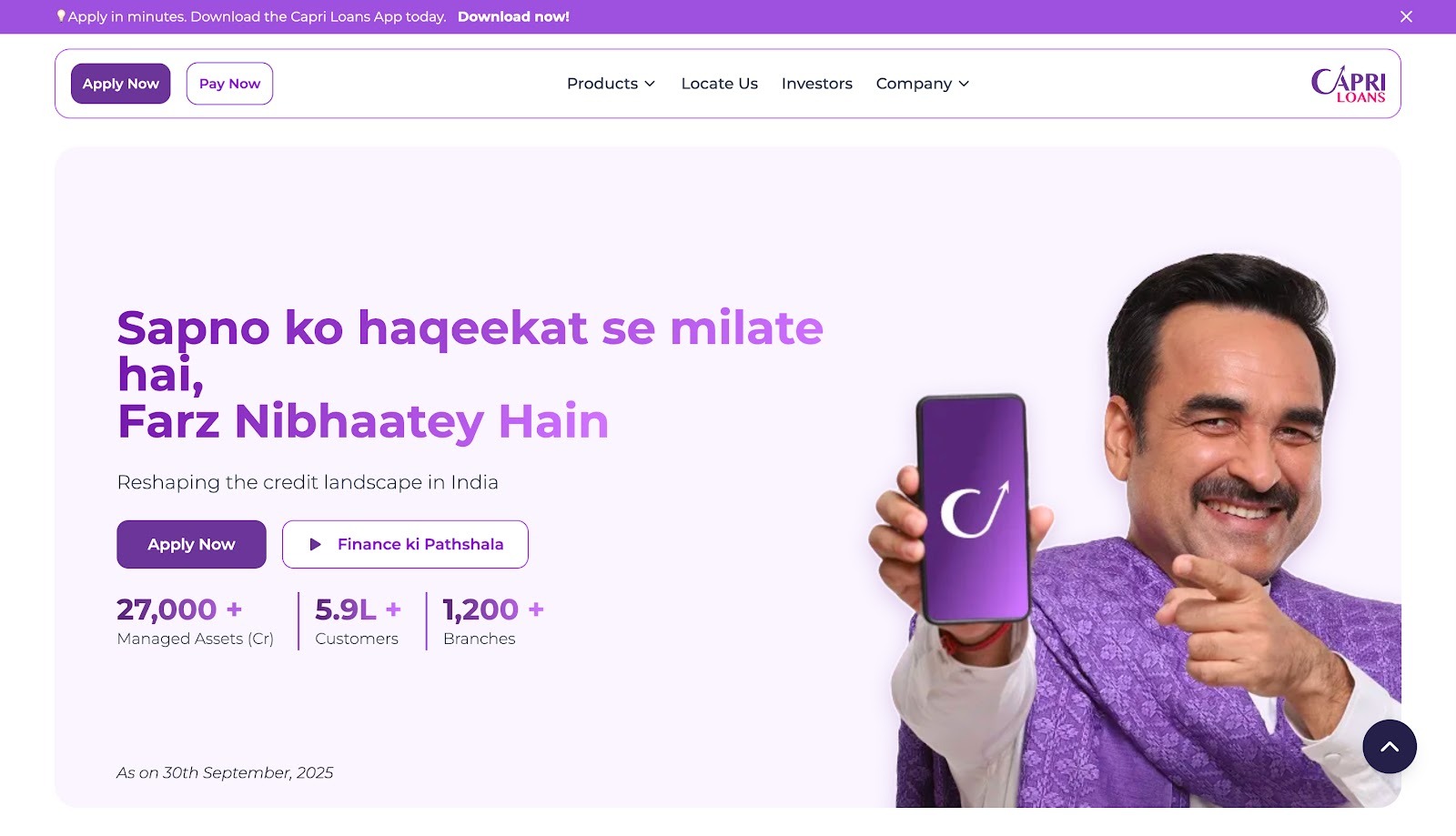This screenshot has height=836, width=1456.
Task: Click Apply Now in the header
Action: (121, 84)
